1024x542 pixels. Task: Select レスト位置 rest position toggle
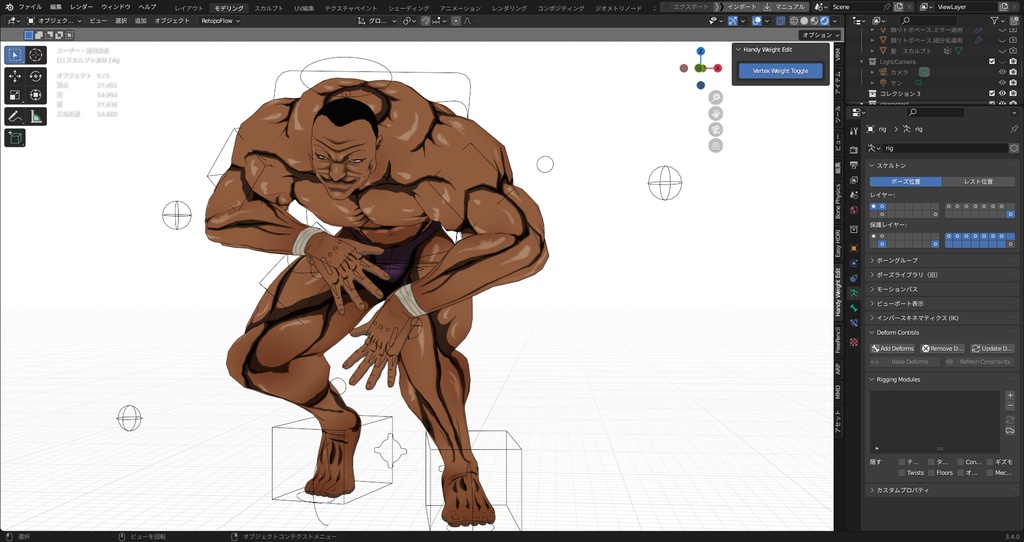978,182
